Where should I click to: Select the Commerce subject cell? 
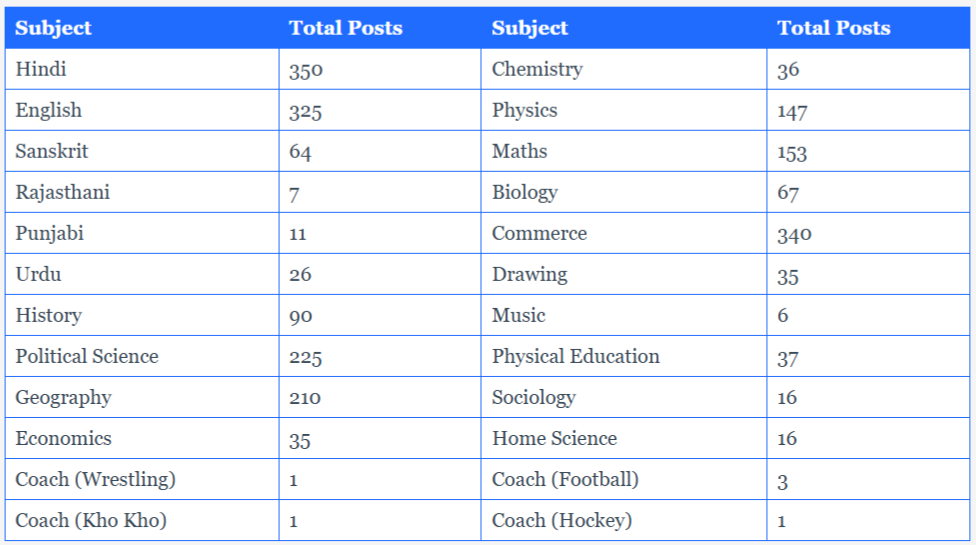(624, 233)
